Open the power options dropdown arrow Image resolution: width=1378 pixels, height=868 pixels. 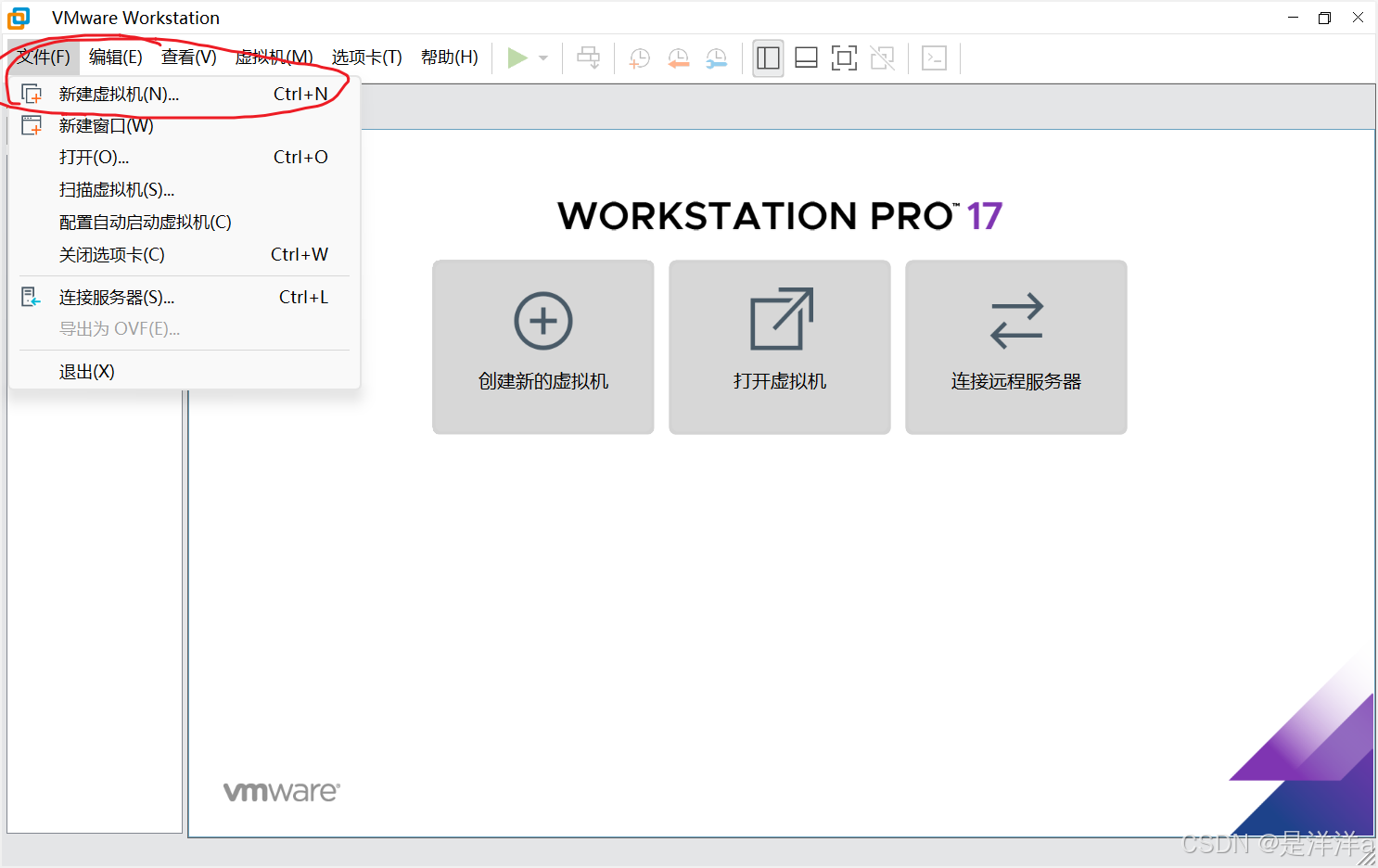(543, 58)
